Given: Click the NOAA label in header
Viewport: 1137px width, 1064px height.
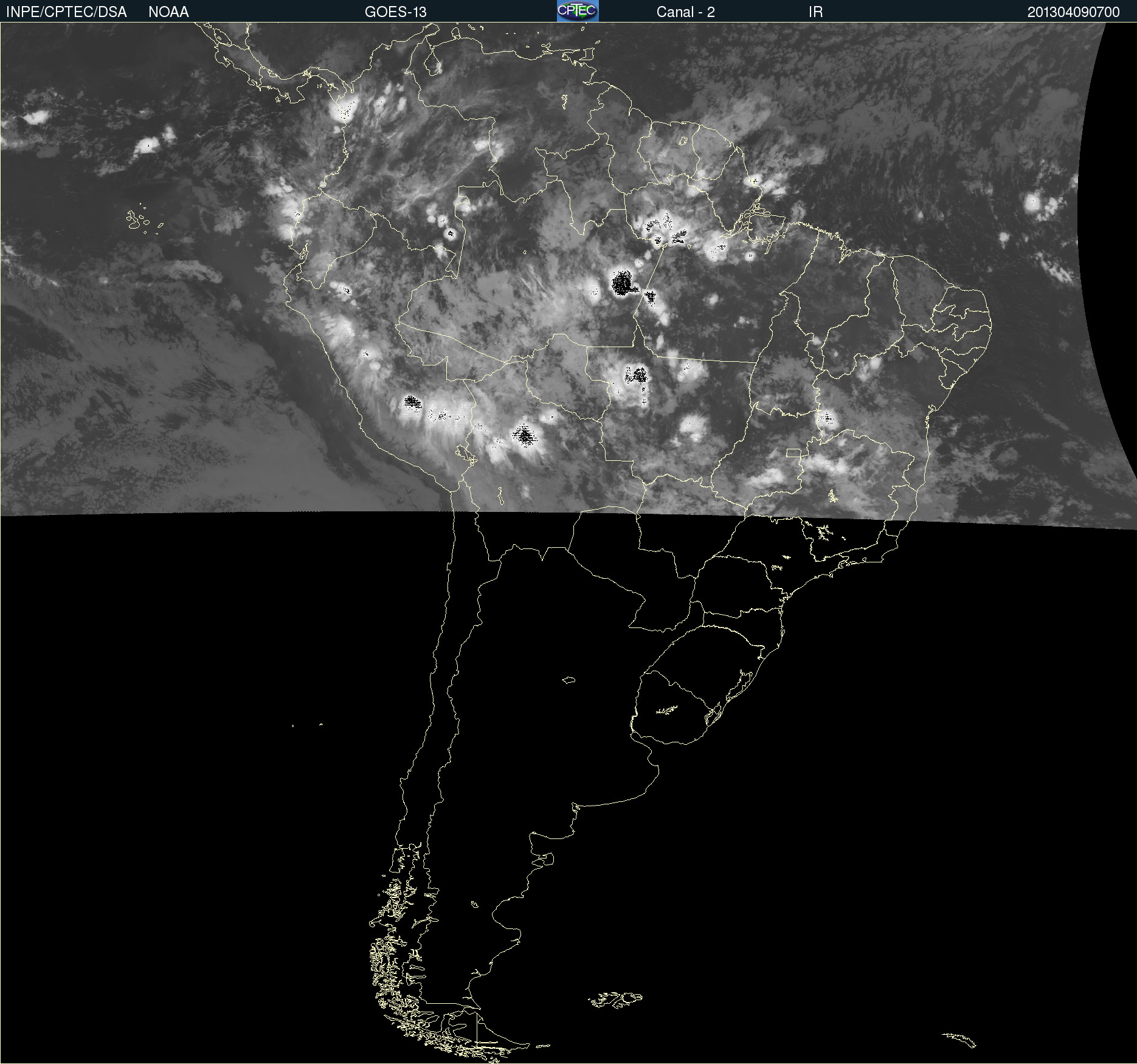Looking at the screenshot, I should 168,12.
